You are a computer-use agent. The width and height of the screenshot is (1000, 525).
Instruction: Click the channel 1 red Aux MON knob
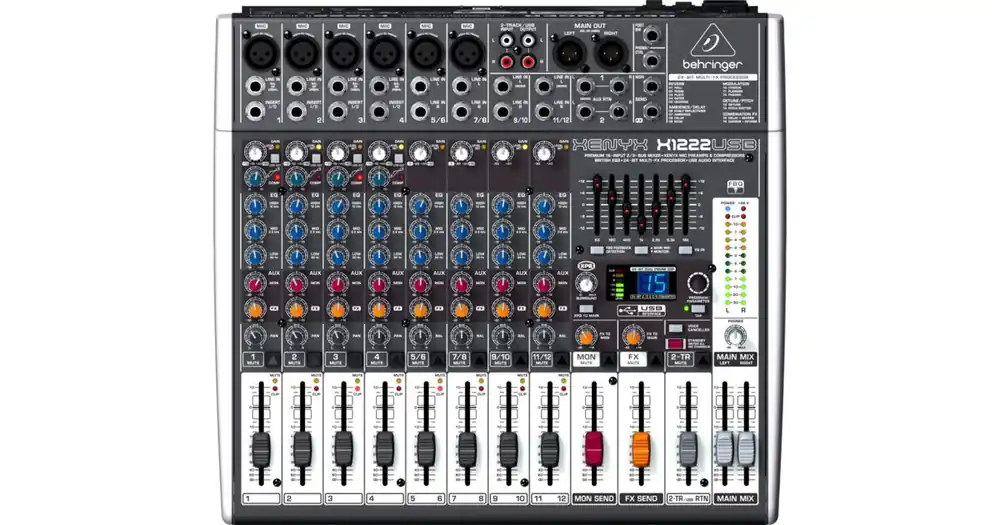[255, 285]
